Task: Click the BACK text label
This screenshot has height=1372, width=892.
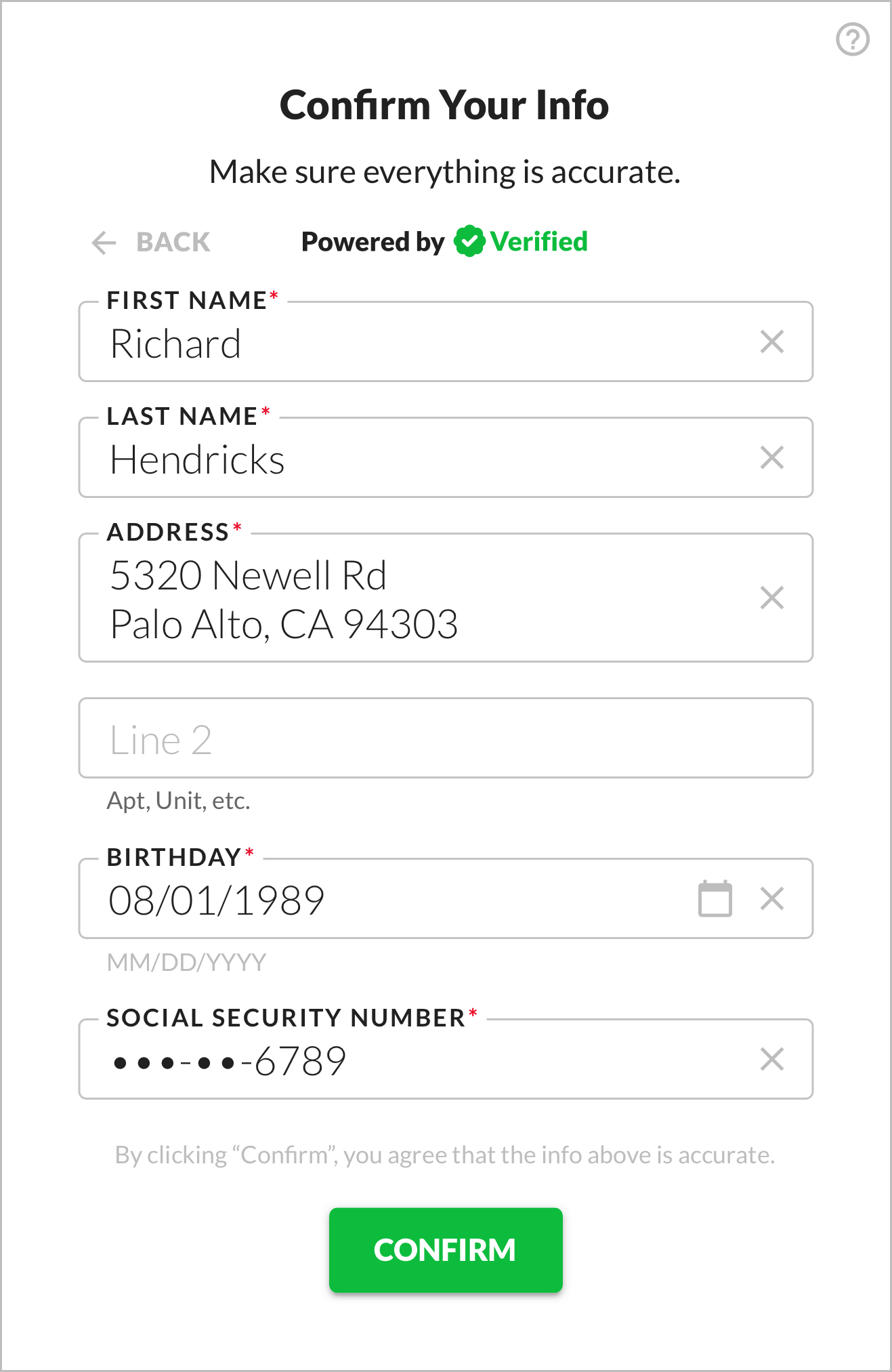Action: [x=173, y=243]
